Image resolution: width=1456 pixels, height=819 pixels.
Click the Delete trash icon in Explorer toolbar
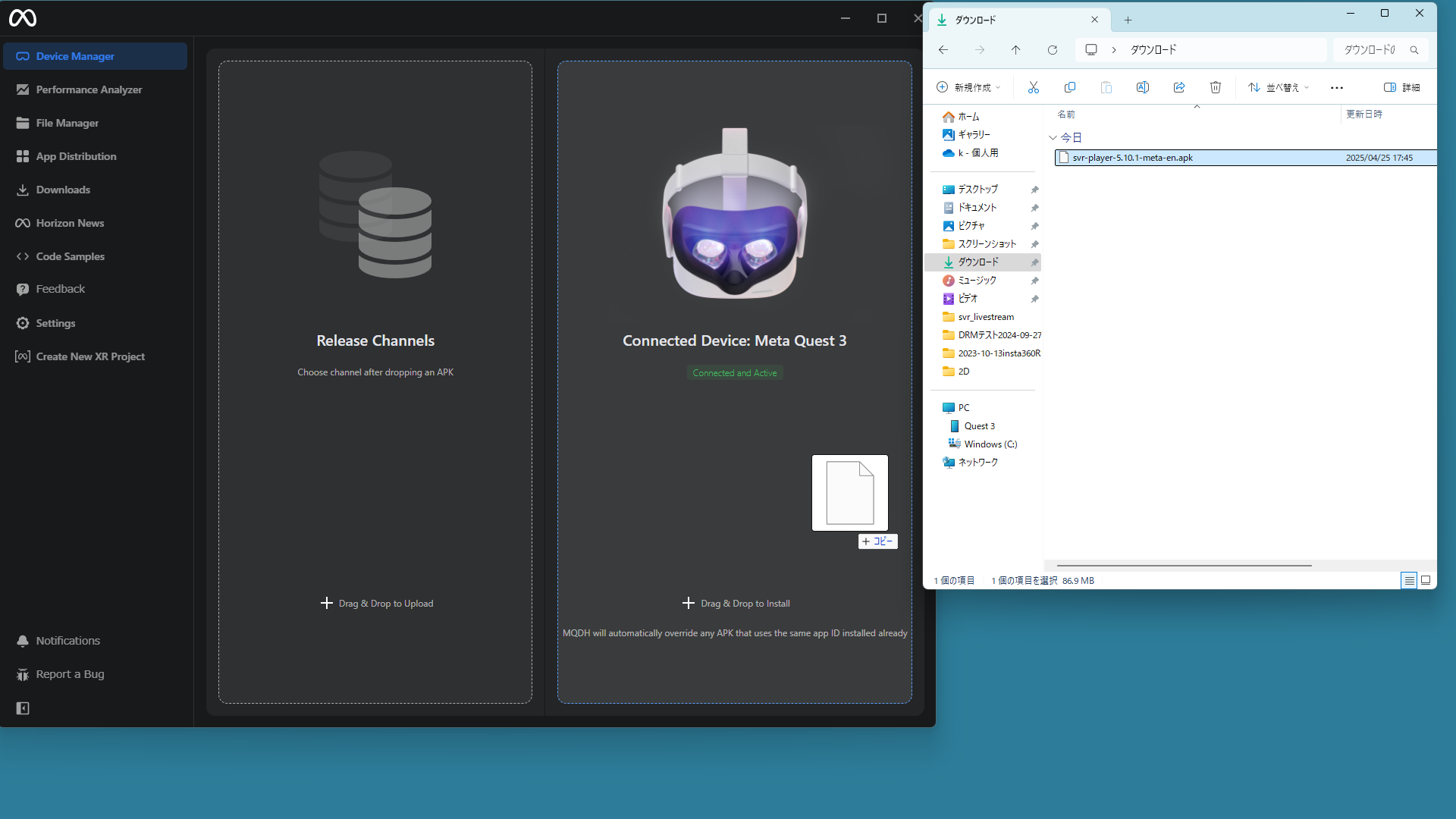(x=1216, y=88)
